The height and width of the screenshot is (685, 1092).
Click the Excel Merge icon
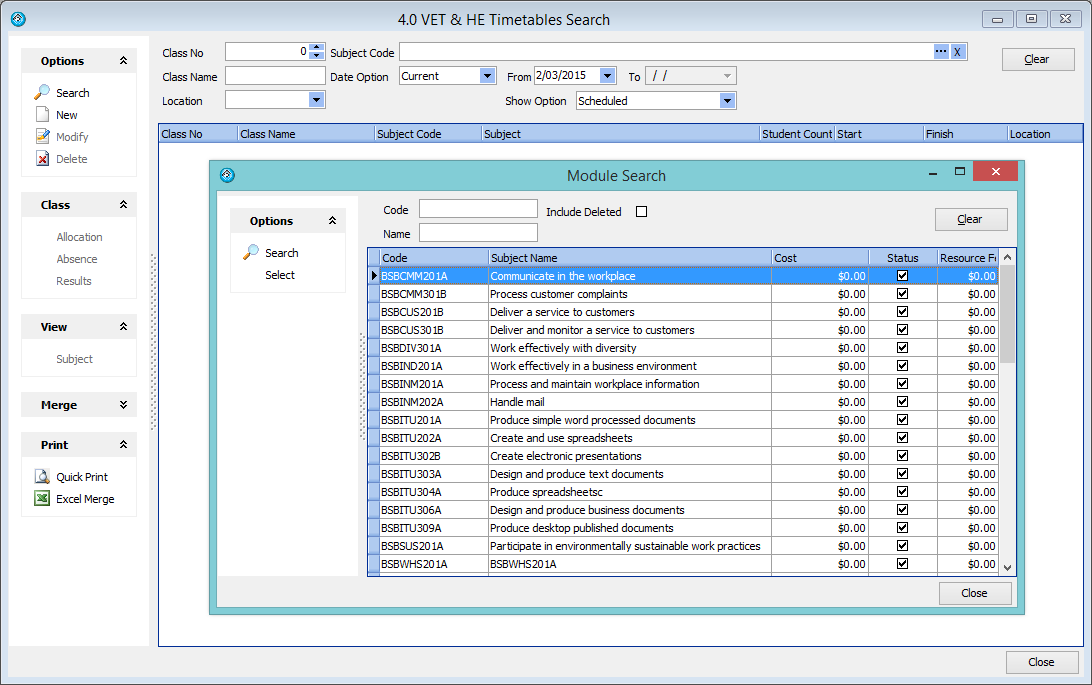coord(42,499)
